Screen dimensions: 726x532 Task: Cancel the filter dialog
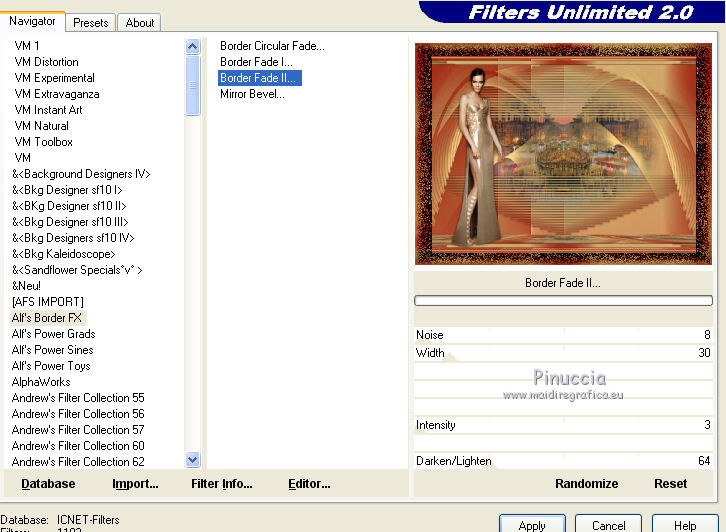pos(608,525)
